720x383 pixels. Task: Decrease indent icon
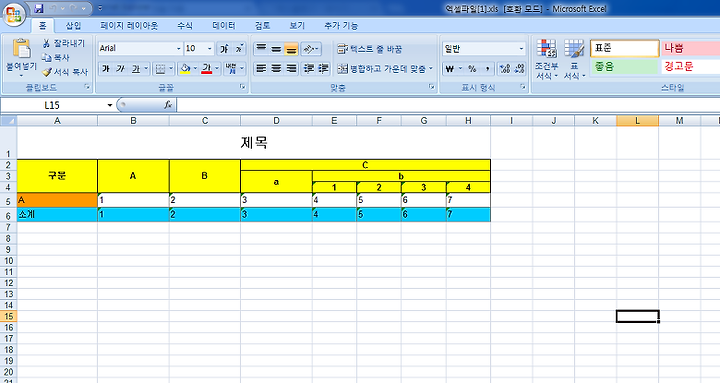(309, 69)
